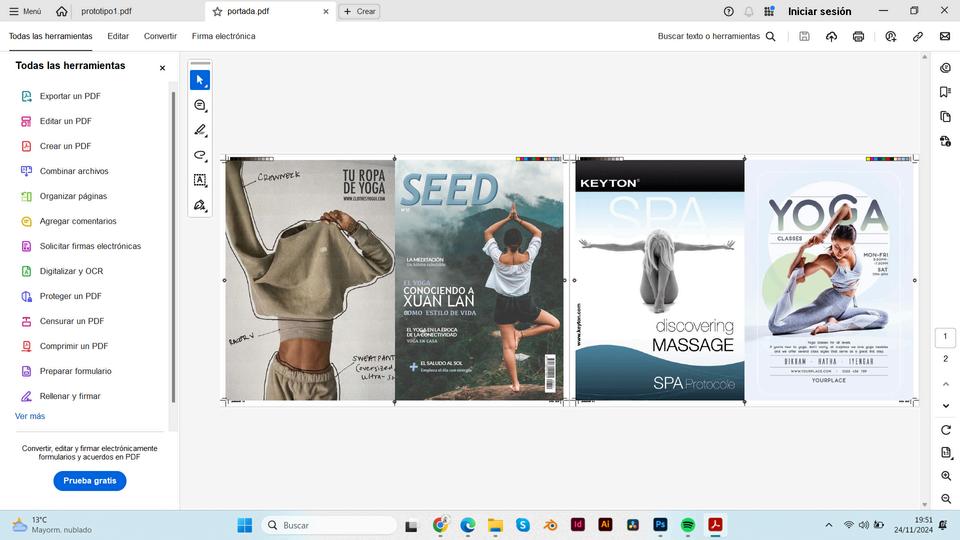Click the taskbar Buscar search box

(x=329, y=525)
